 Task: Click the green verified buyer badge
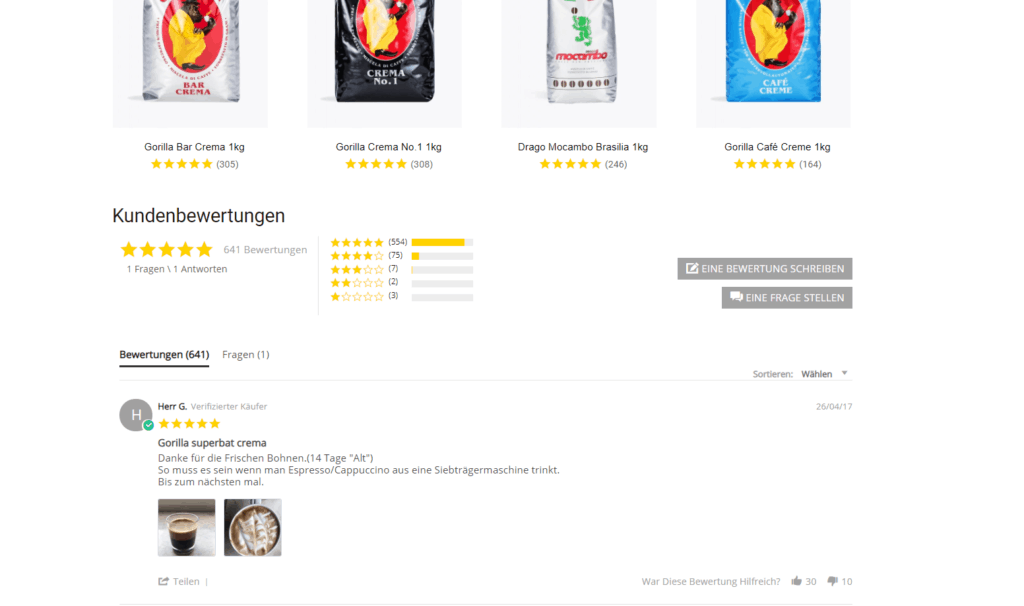148,425
